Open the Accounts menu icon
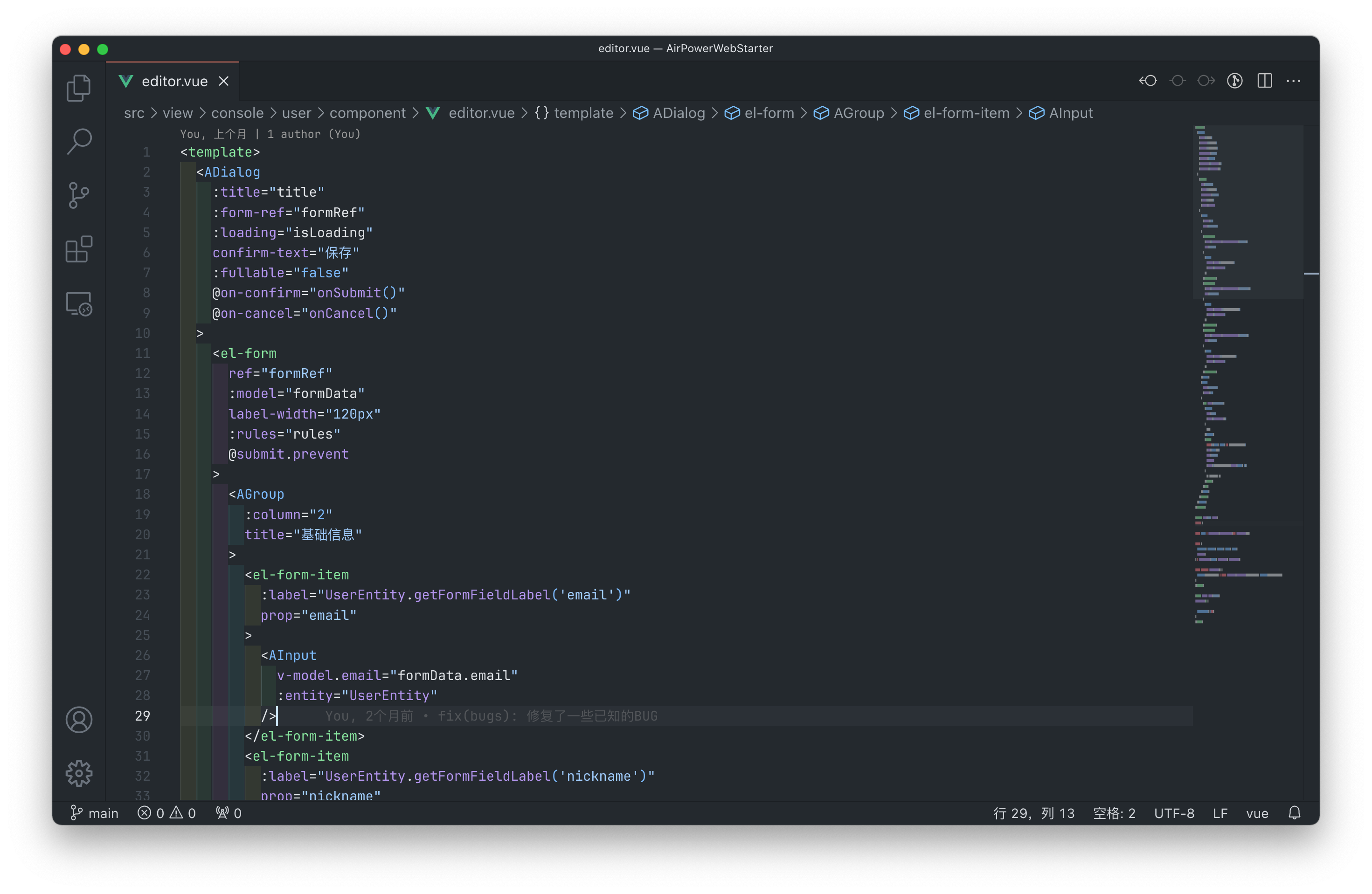This screenshot has width=1372, height=894. (79, 720)
